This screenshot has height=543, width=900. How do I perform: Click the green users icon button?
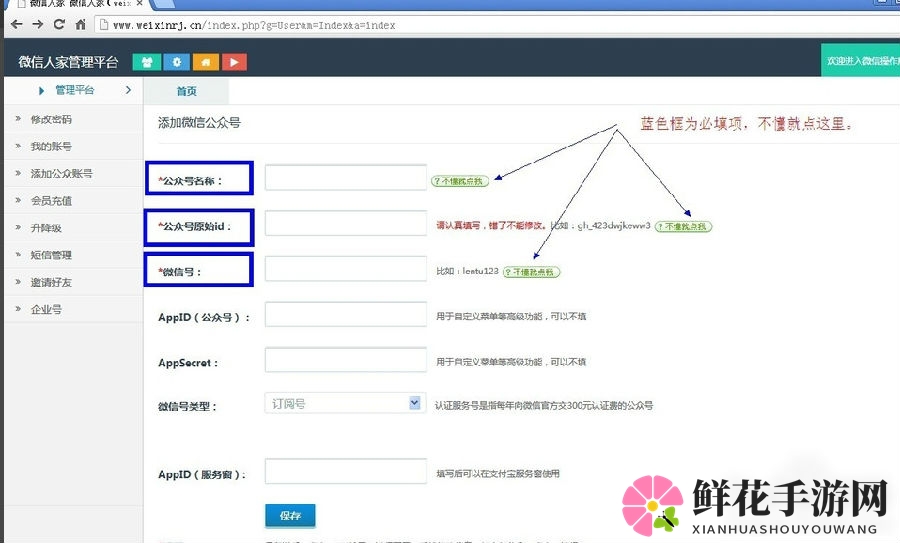[x=146, y=62]
